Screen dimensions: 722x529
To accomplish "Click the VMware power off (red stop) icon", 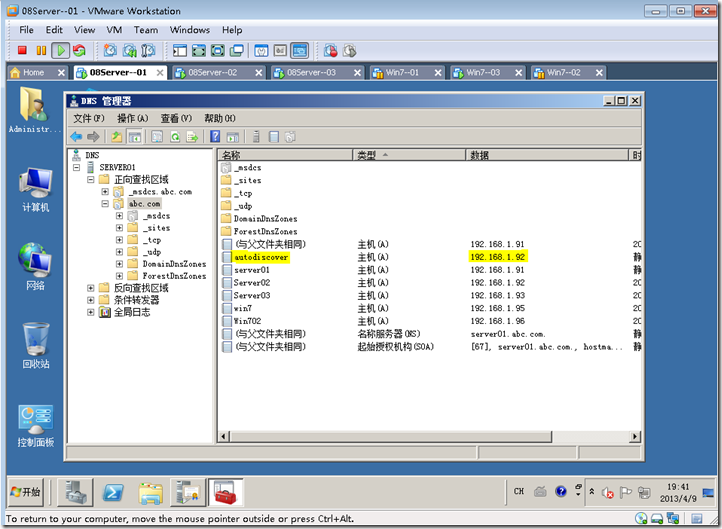I will (x=22, y=50).
